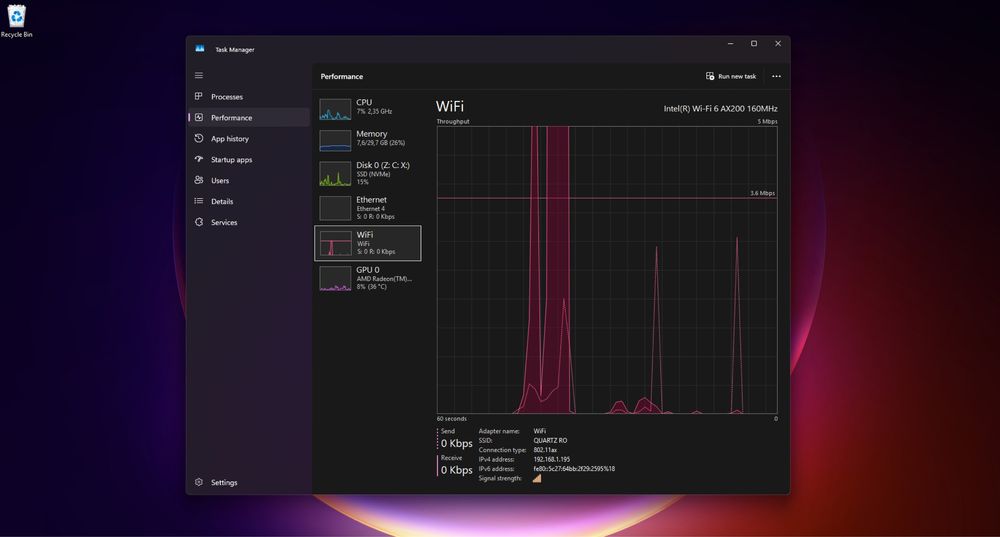
Task: Click the Run new task button label
Action: (737, 77)
